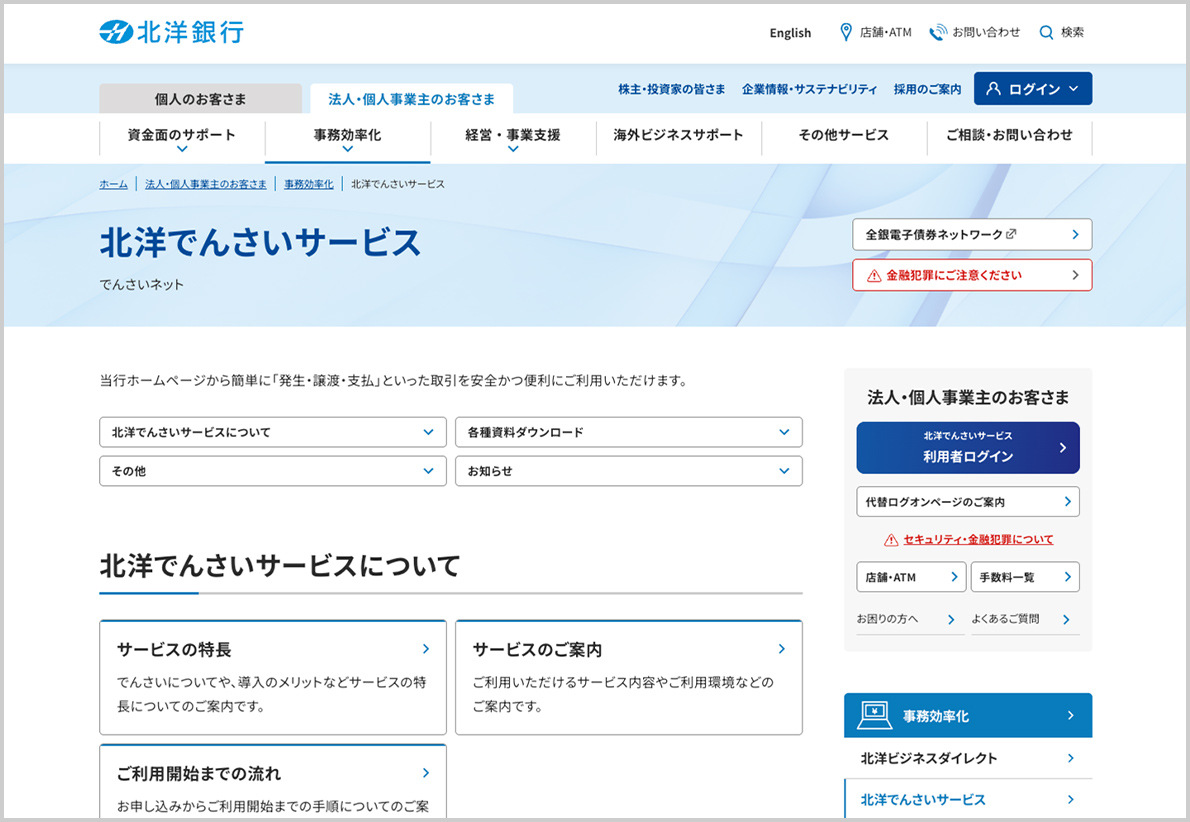
Task: Click the 北洋銀行 logo
Action: coord(172,32)
